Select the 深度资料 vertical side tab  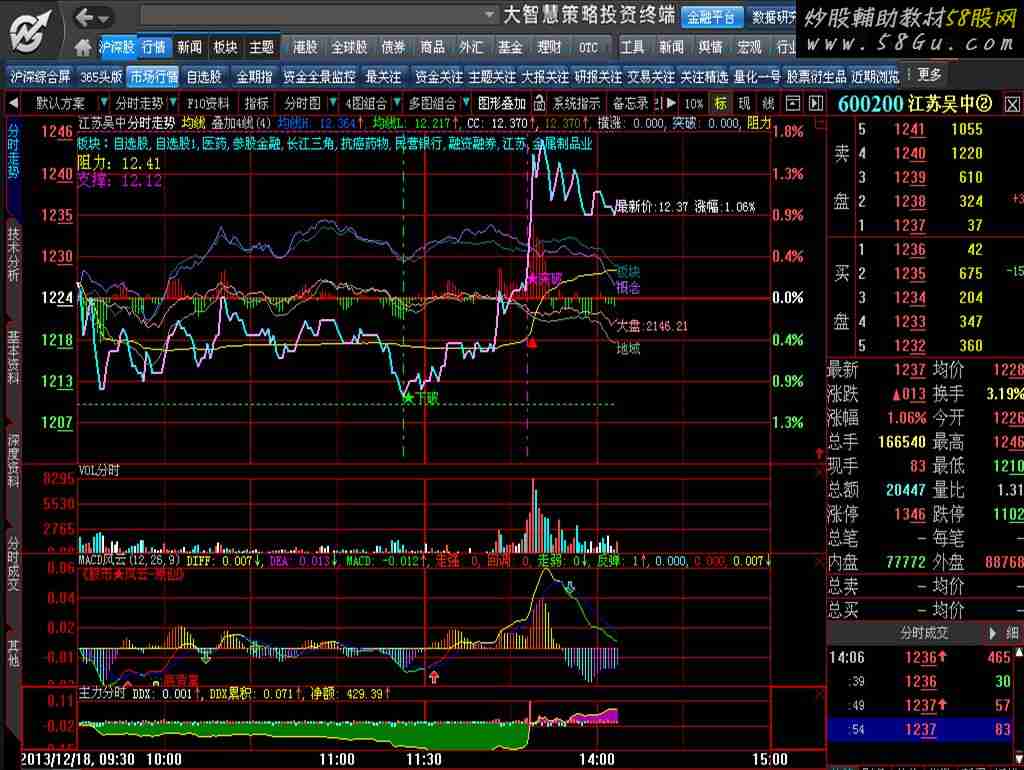pos(14,460)
